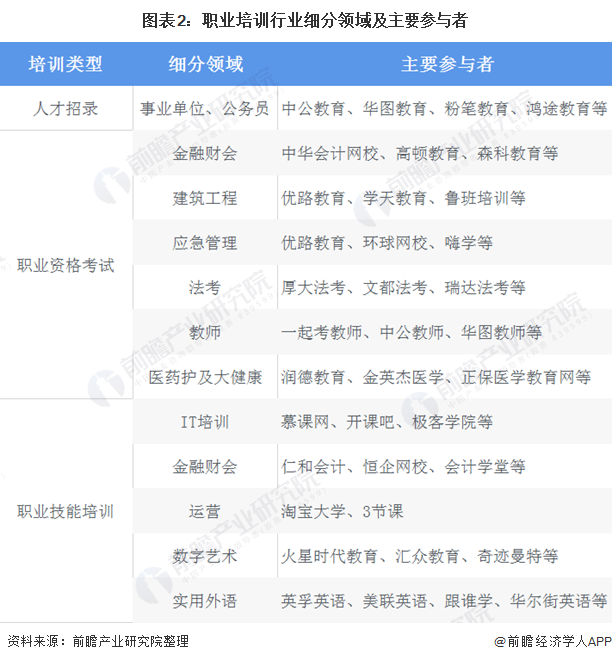Screen dimensions: 612x662
Task: Click the 事业单位、公务员 cell
Action: [205, 109]
